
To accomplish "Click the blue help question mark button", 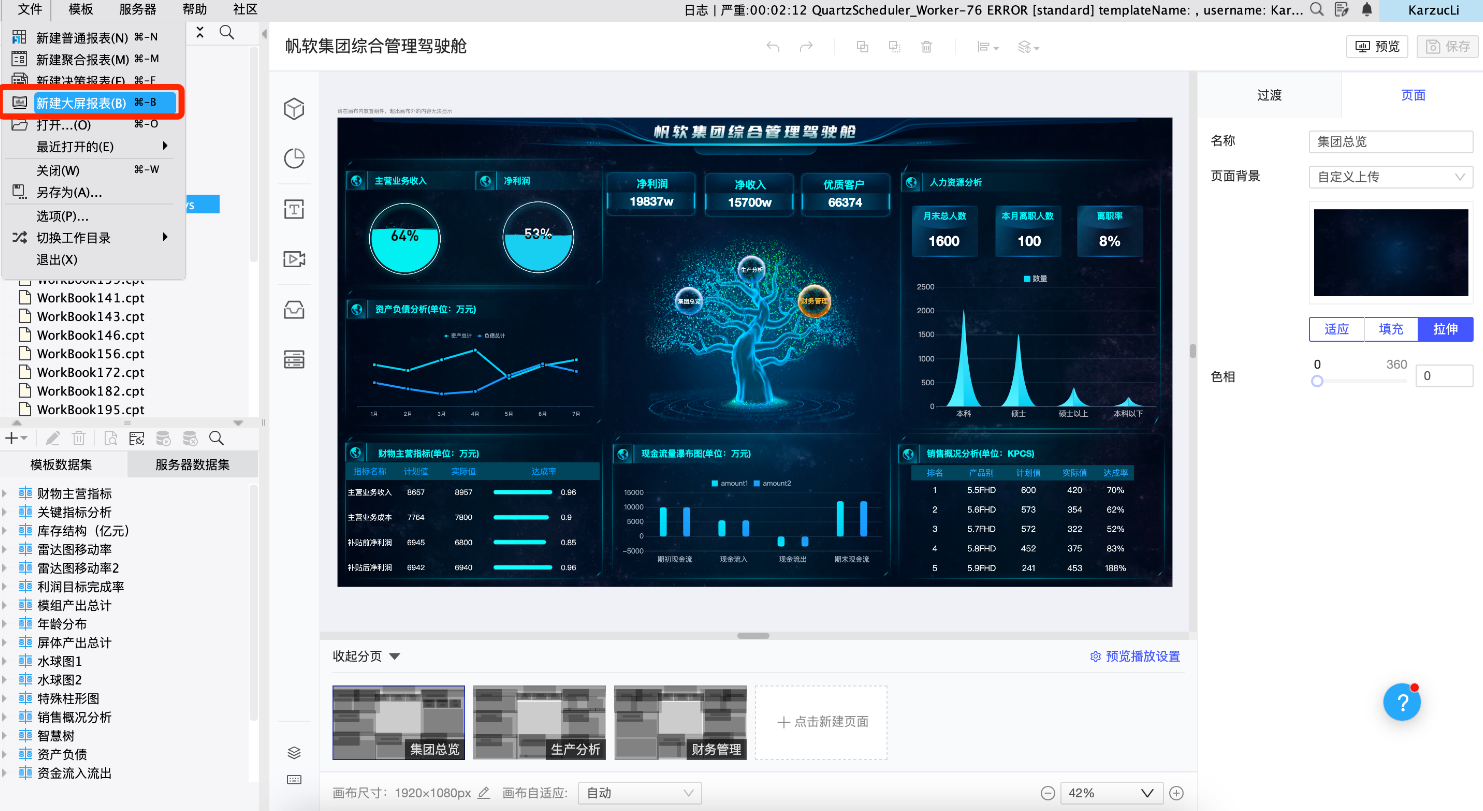I will coord(1402,702).
